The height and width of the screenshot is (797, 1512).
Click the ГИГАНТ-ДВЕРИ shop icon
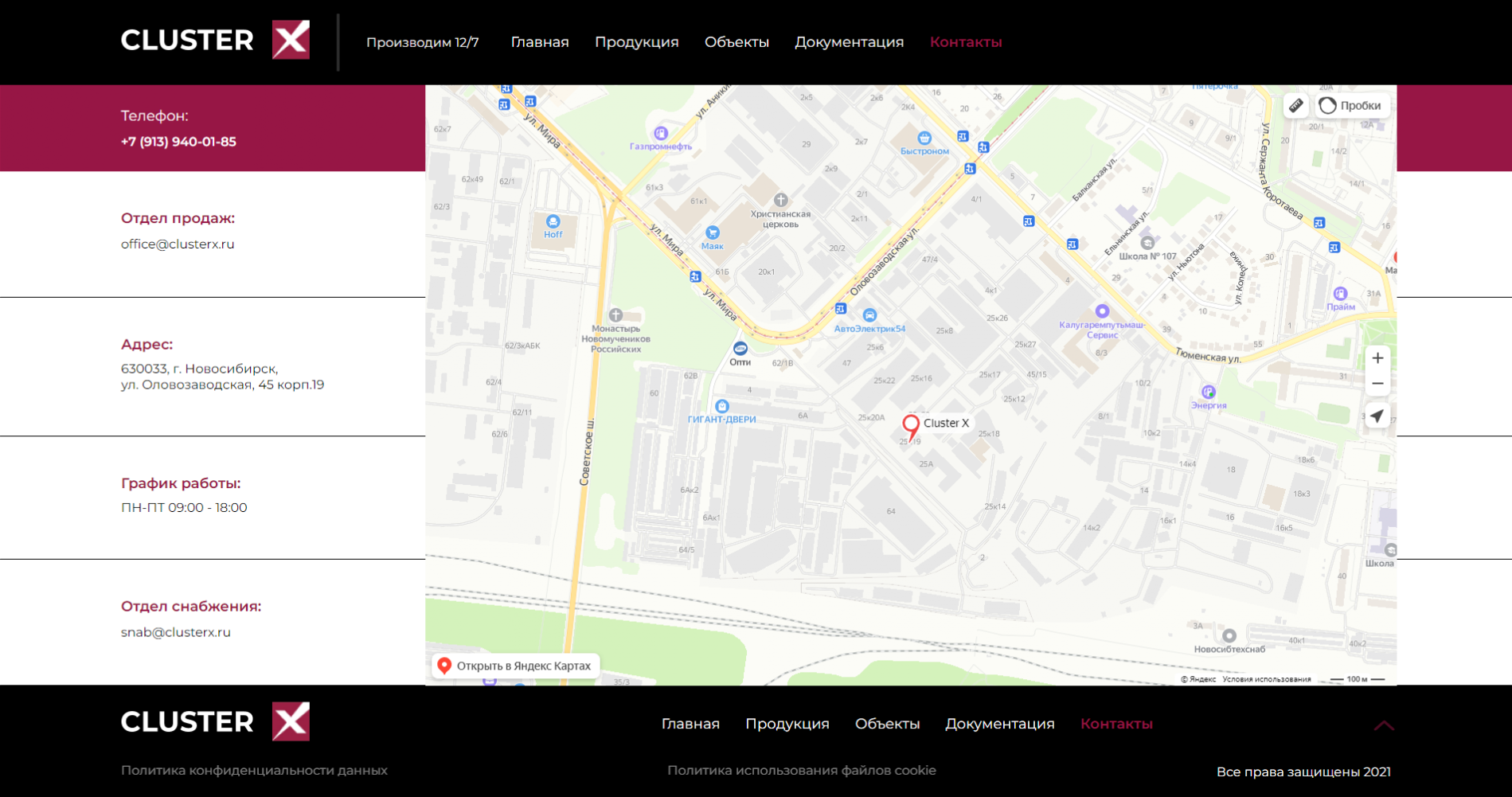coord(722,406)
